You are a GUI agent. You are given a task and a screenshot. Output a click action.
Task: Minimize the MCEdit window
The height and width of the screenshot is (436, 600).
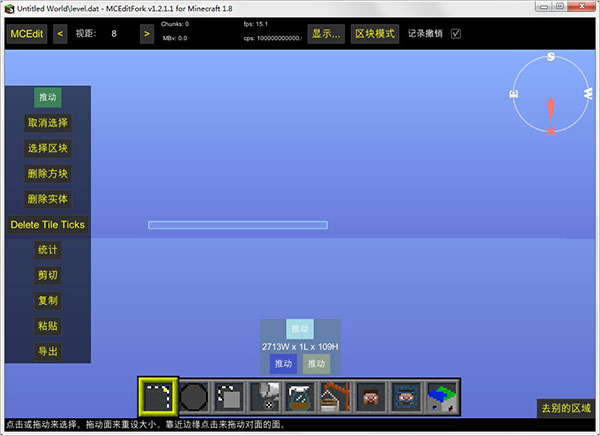click(x=544, y=7)
